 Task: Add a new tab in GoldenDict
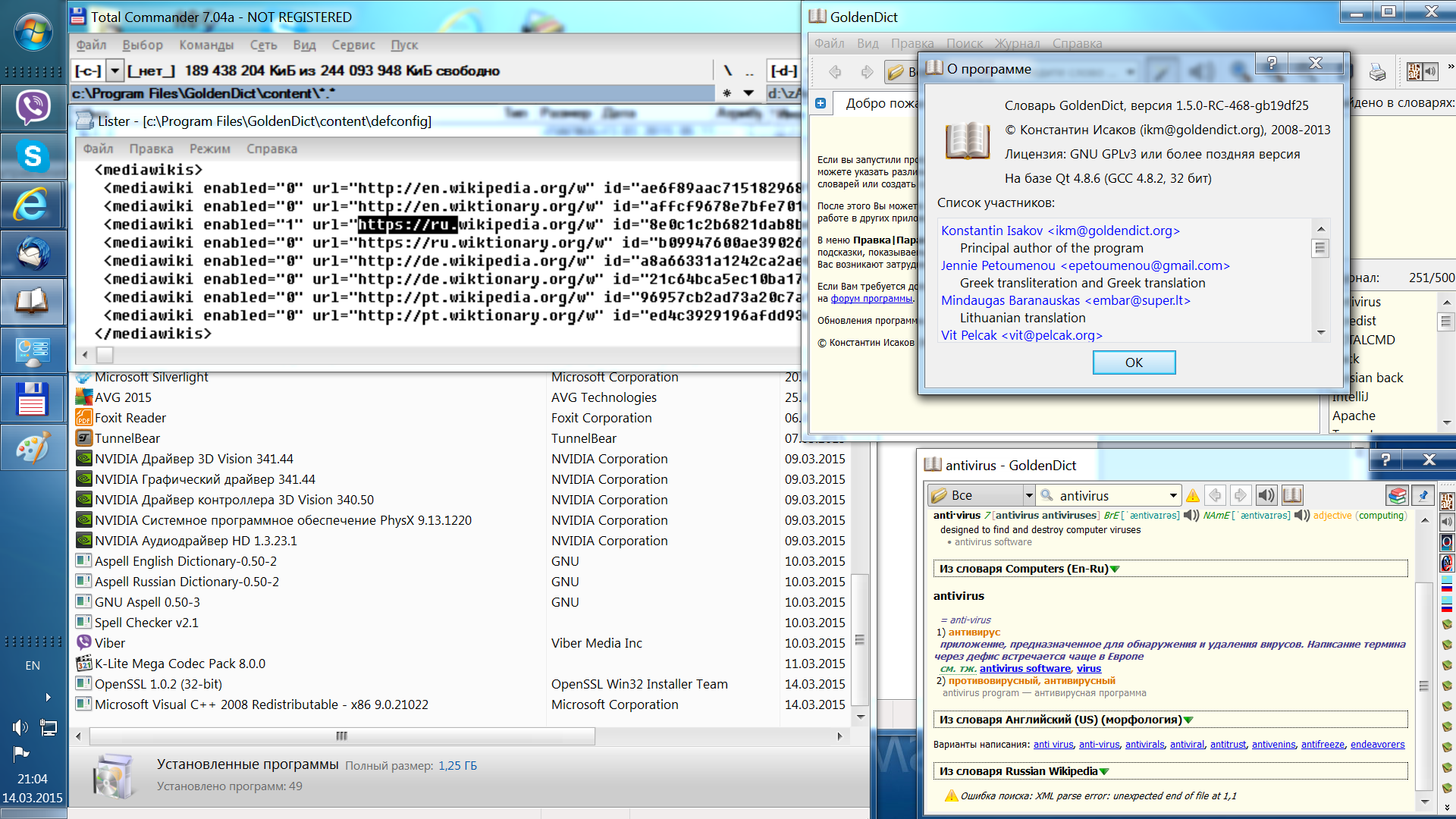tap(821, 103)
